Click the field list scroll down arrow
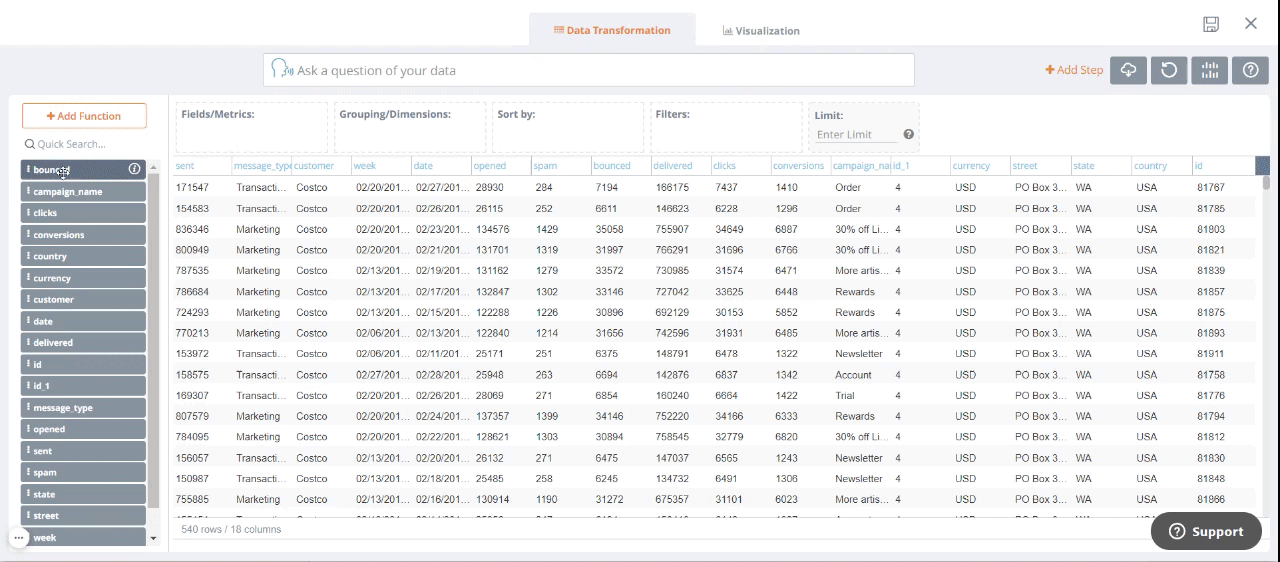Viewport: 1280px width, 562px height. [153, 538]
